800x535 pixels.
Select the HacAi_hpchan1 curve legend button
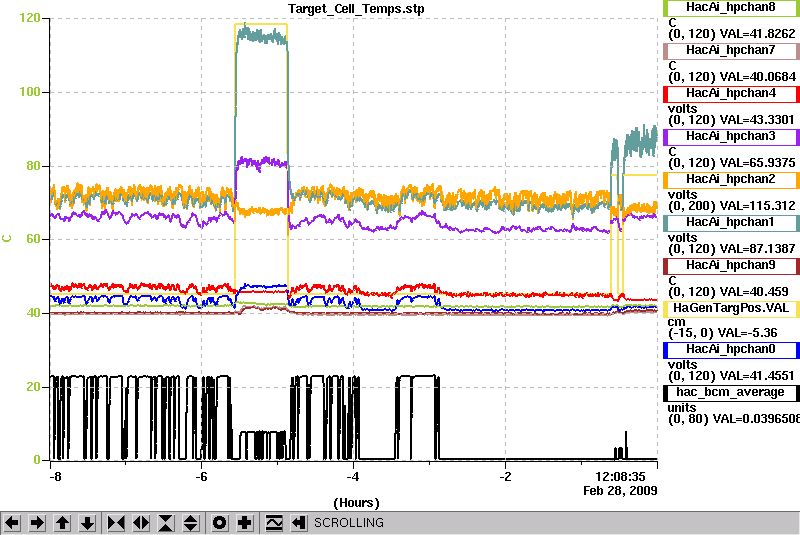731,223
